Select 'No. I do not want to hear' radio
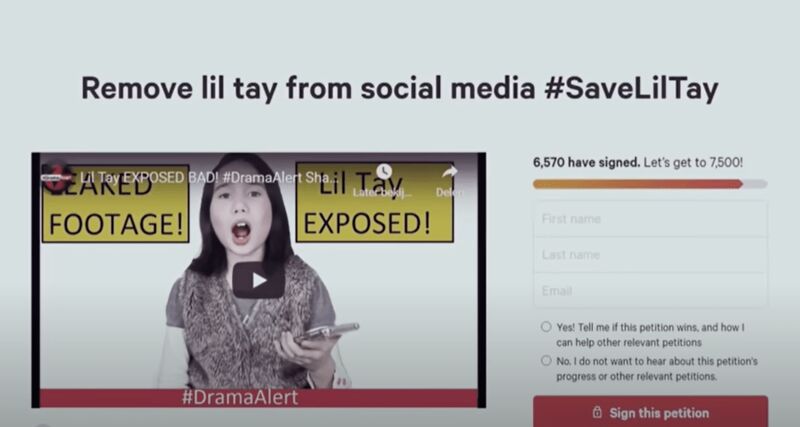 [x=546, y=361]
